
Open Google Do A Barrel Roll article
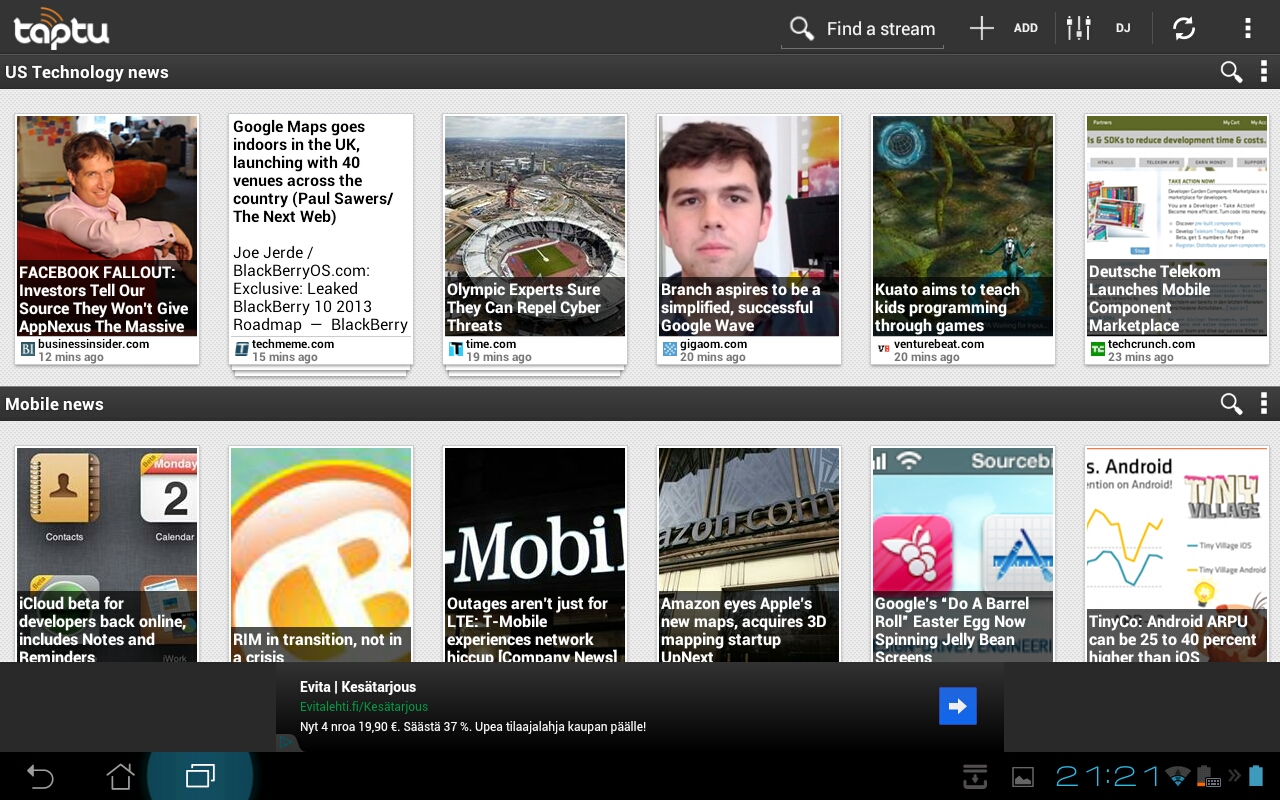pyautogui.click(x=963, y=555)
